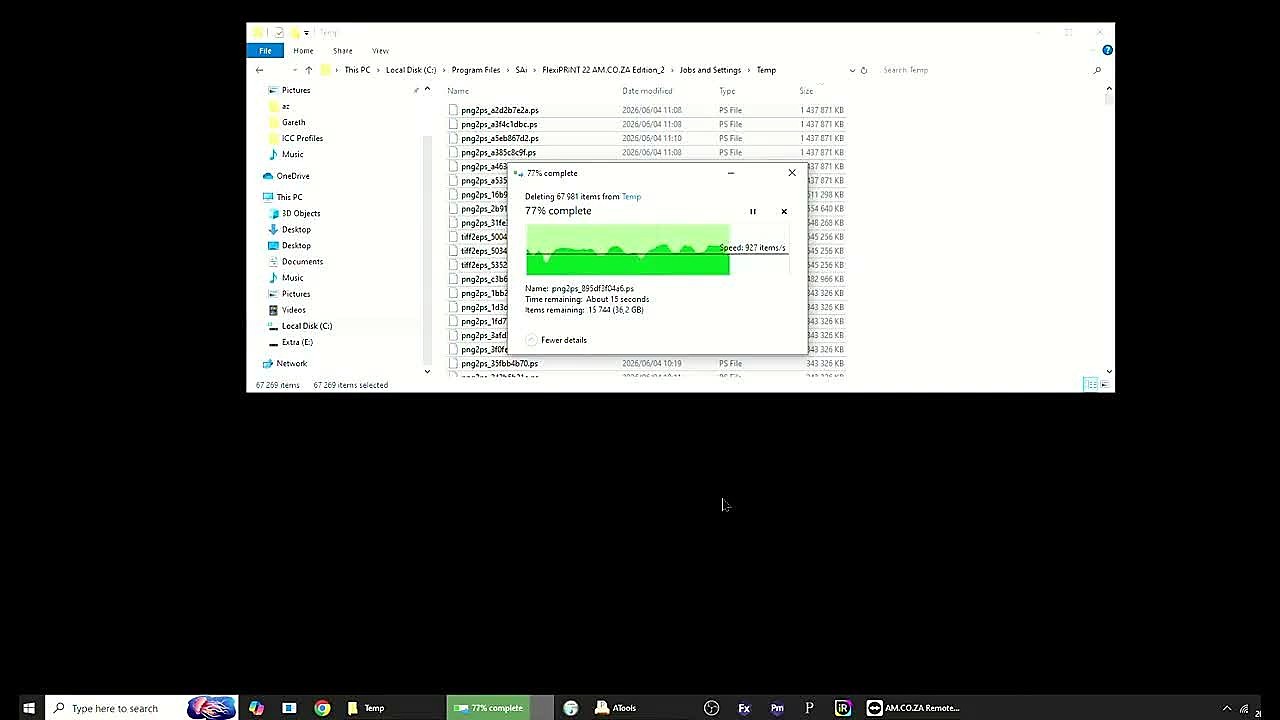Screen dimensions: 1280x720
Task: Open the Temp link in the delete dialog
Action: coord(631,197)
